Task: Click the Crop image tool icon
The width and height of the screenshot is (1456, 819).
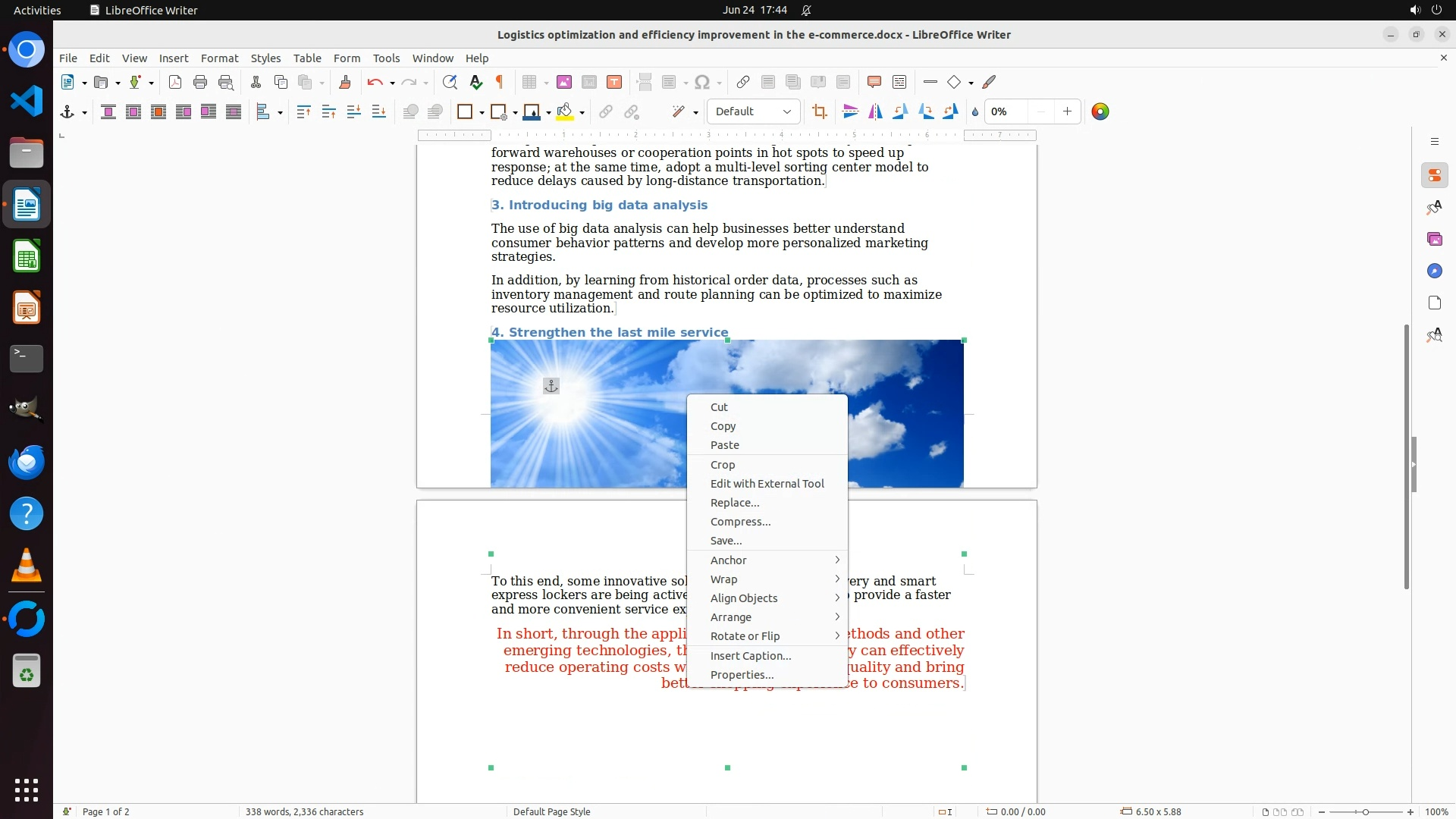Action: 819,111
